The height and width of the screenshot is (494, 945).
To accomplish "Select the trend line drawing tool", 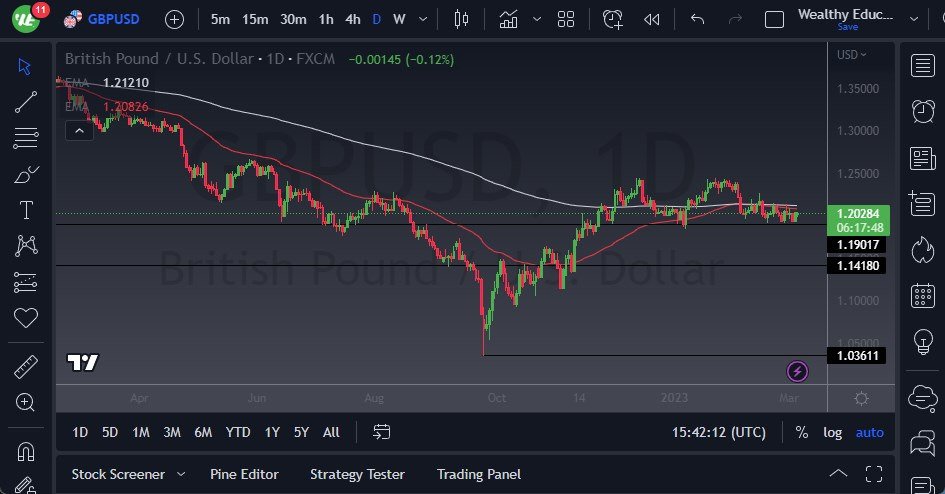I will point(25,101).
